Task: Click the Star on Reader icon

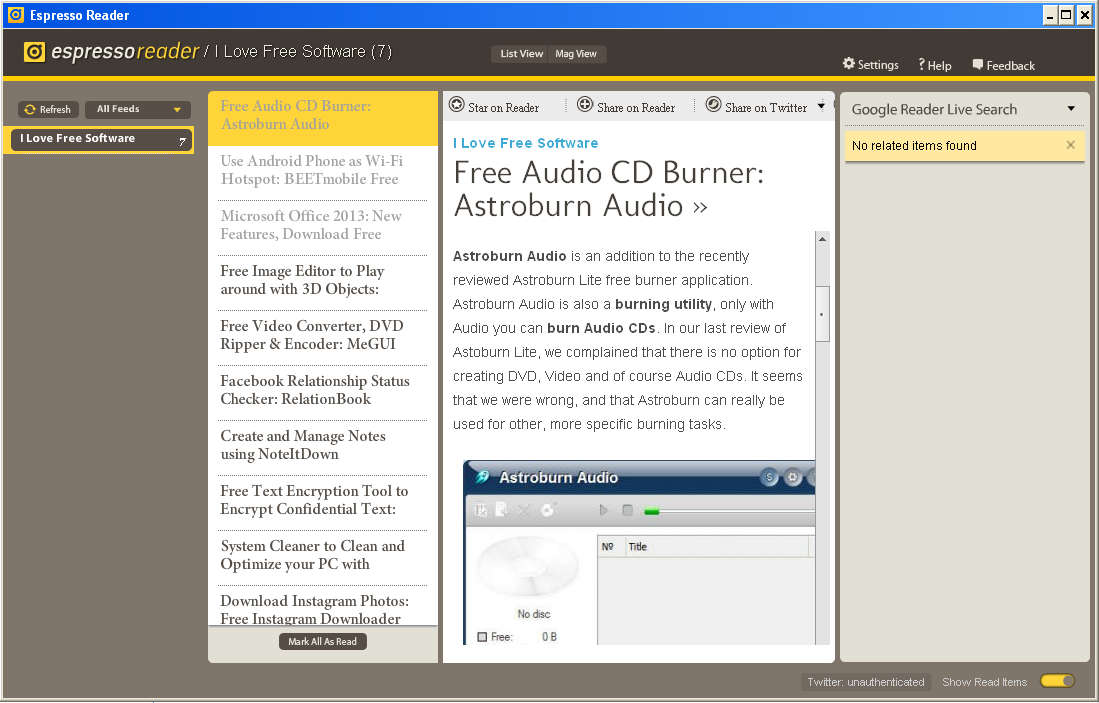Action: (x=457, y=105)
